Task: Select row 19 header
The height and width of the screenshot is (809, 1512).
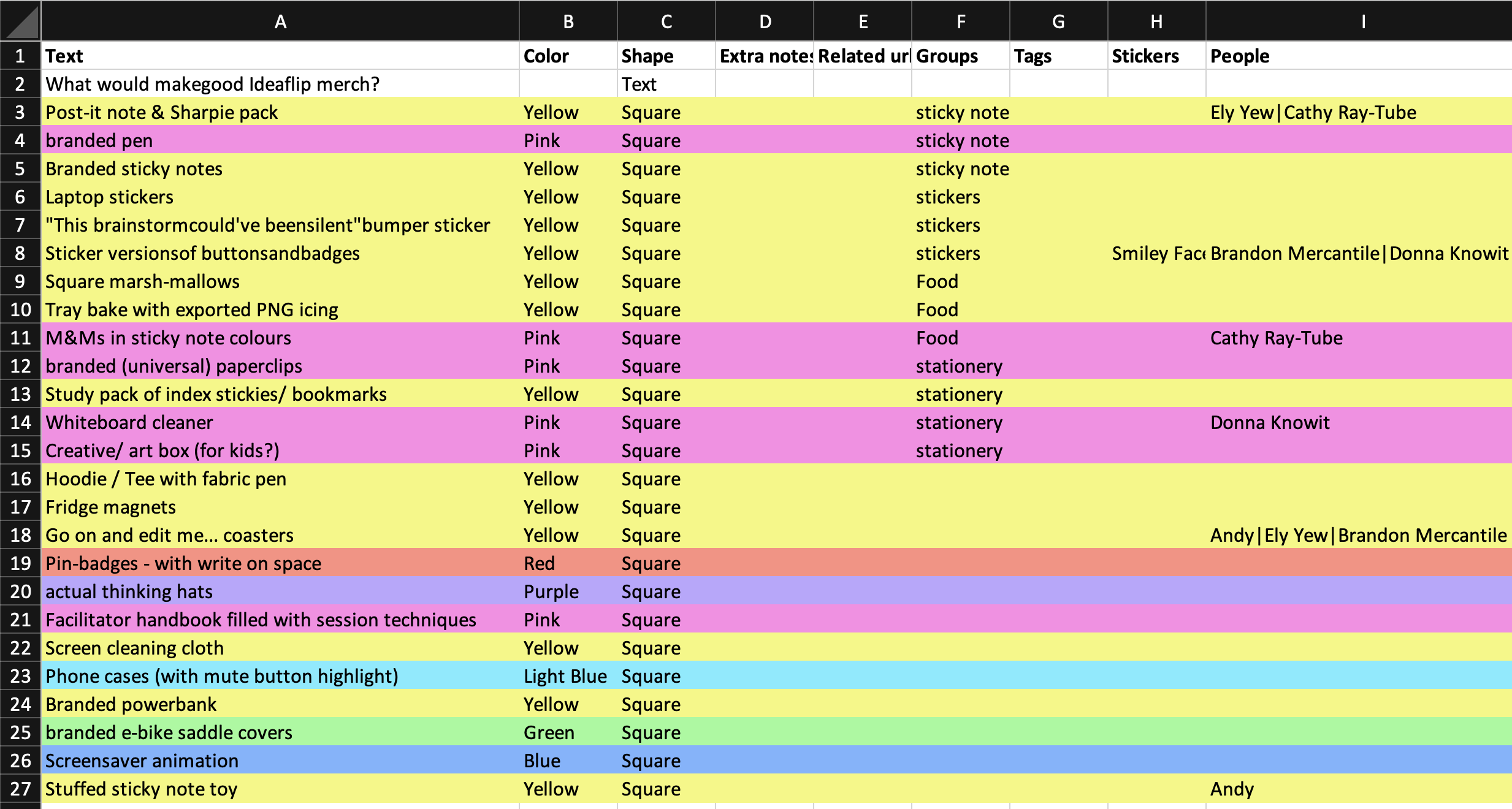Action: [x=20, y=563]
